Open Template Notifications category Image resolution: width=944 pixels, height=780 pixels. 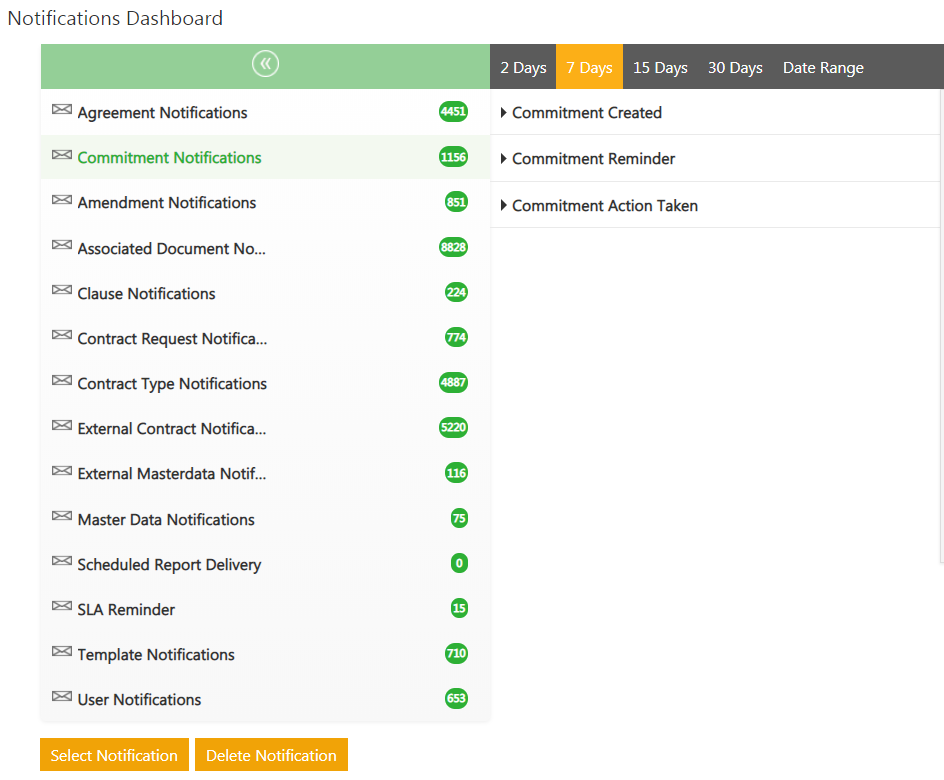pyautogui.click(x=156, y=655)
